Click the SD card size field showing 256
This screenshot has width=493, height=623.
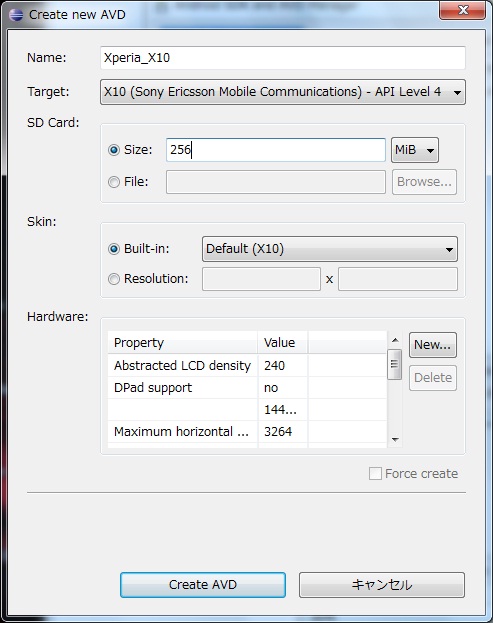(276, 150)
